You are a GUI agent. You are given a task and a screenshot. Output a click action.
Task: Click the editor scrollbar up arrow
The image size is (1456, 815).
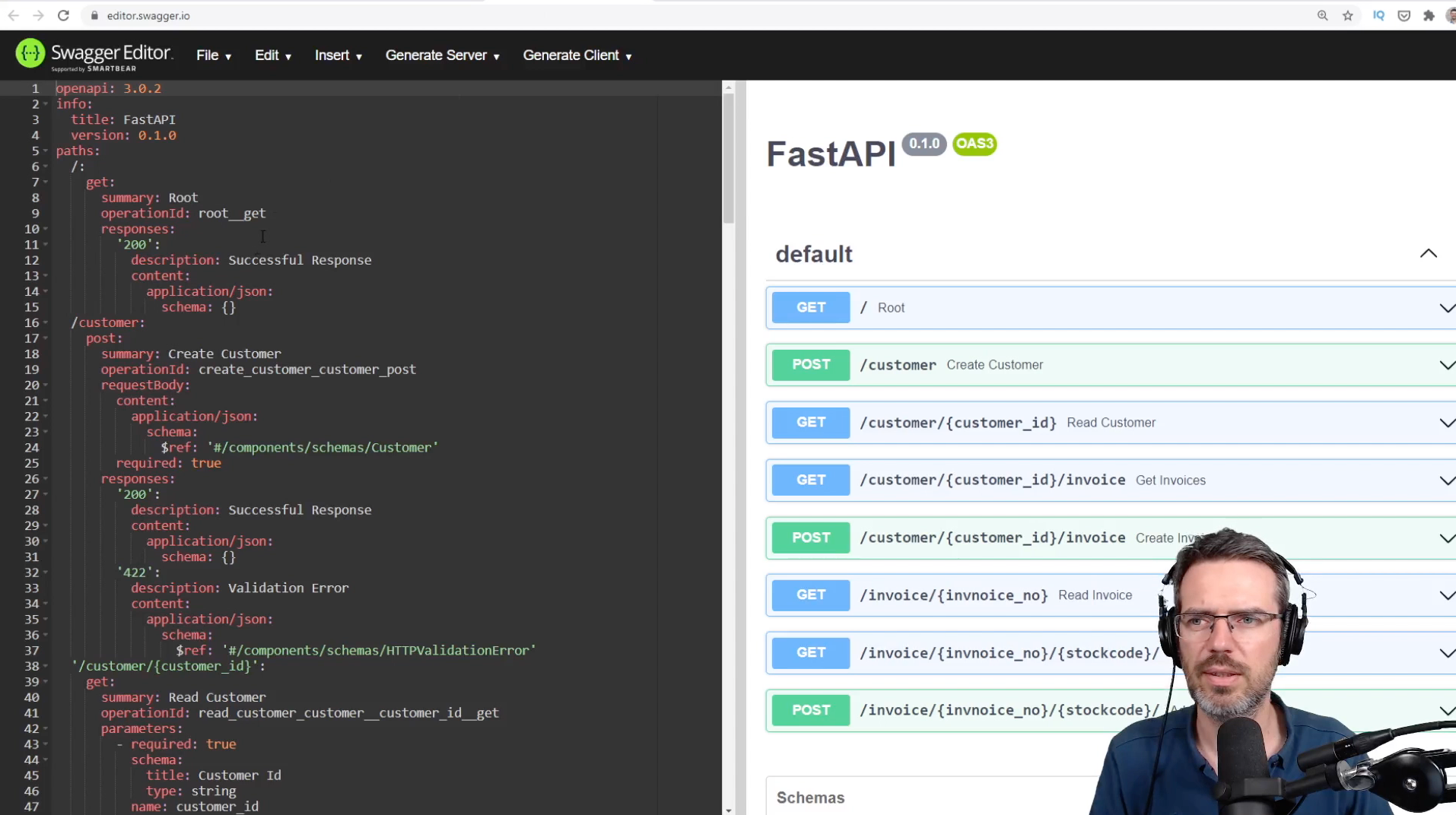point(729,87)
